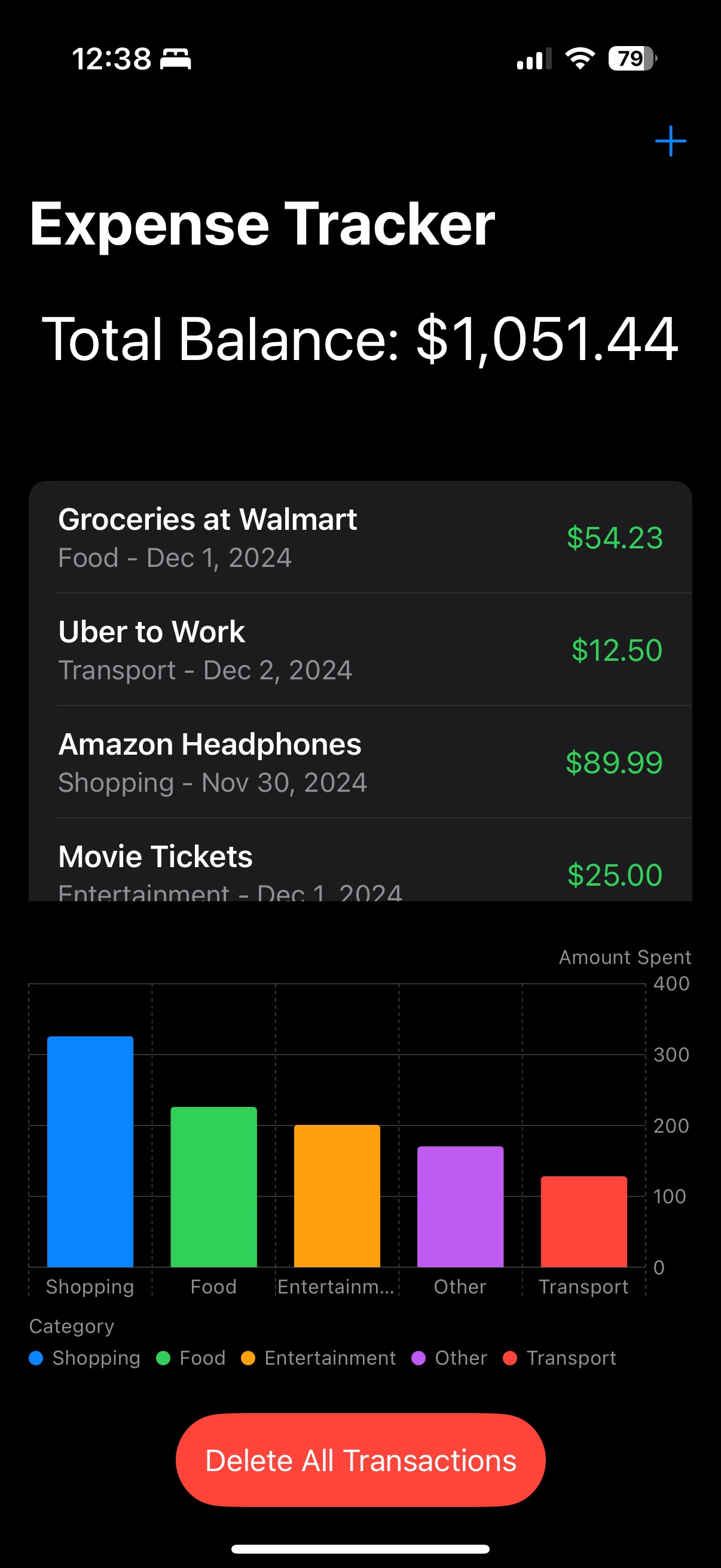This screenshot has width=721, height=1568.
Task: Tap the Wi-Fi status icon
Action: [580, 59]
